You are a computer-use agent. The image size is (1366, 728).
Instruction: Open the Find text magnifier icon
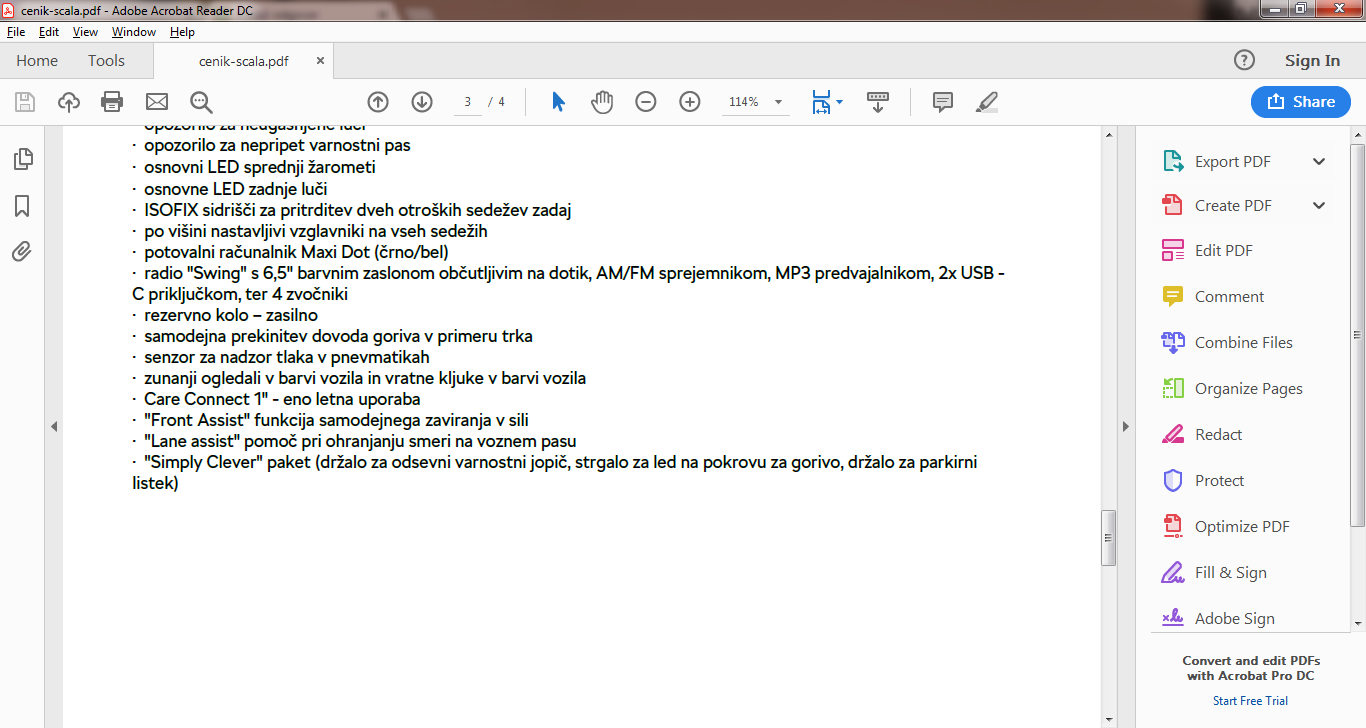pos(201,101)
